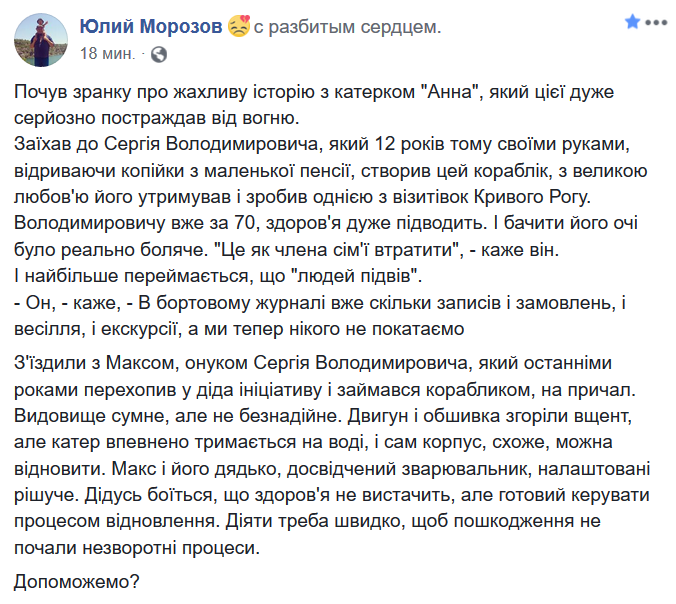
Task: Click the line starting 'Заїхав до Сергія Володимировича'
Action: [322, 144]
